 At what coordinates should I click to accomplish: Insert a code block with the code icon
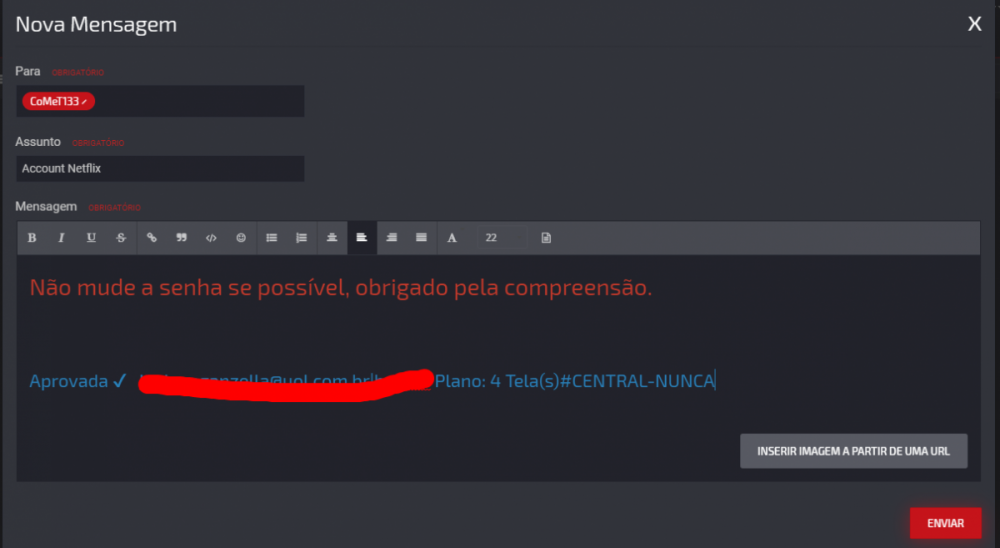211,238
